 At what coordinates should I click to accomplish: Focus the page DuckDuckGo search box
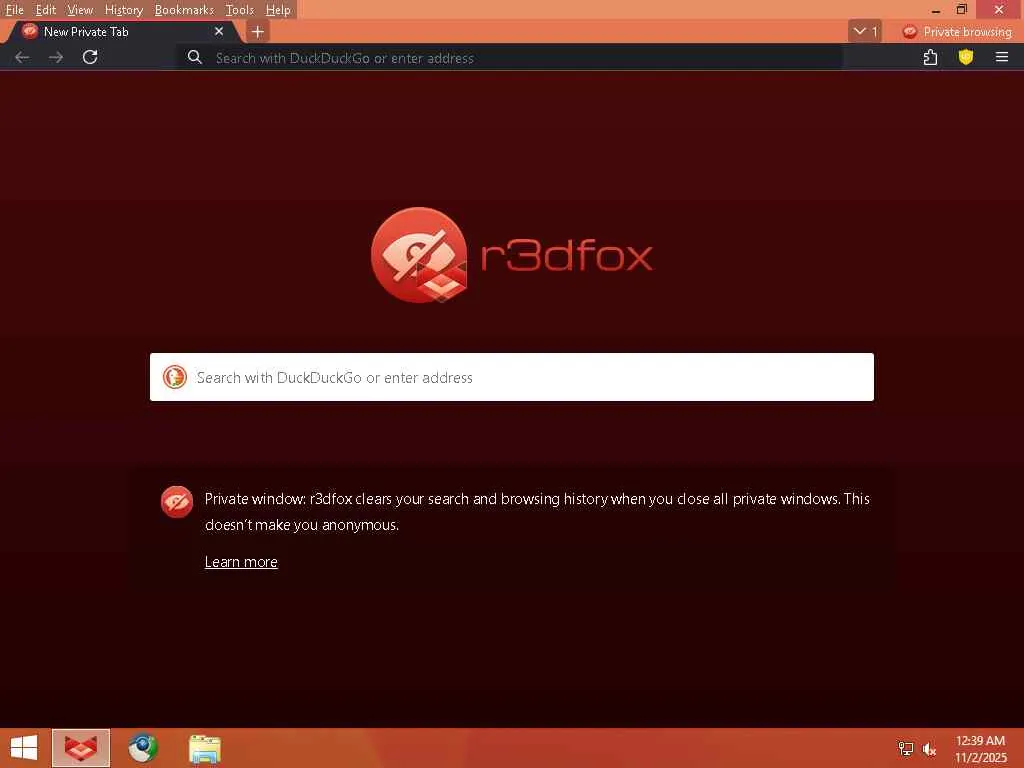coord(511,377)
